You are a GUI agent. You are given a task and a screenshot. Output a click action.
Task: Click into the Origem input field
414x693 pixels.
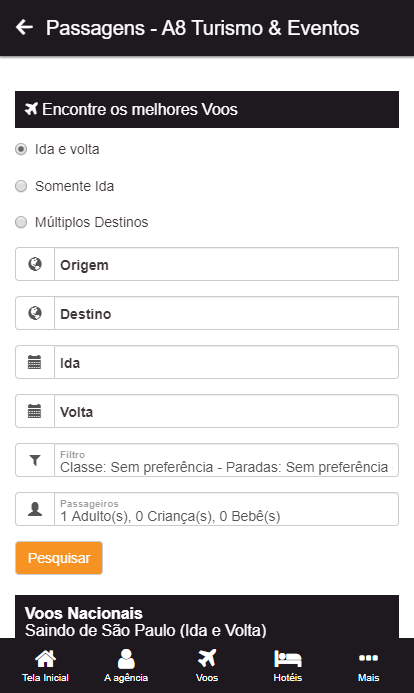[226, 264]
